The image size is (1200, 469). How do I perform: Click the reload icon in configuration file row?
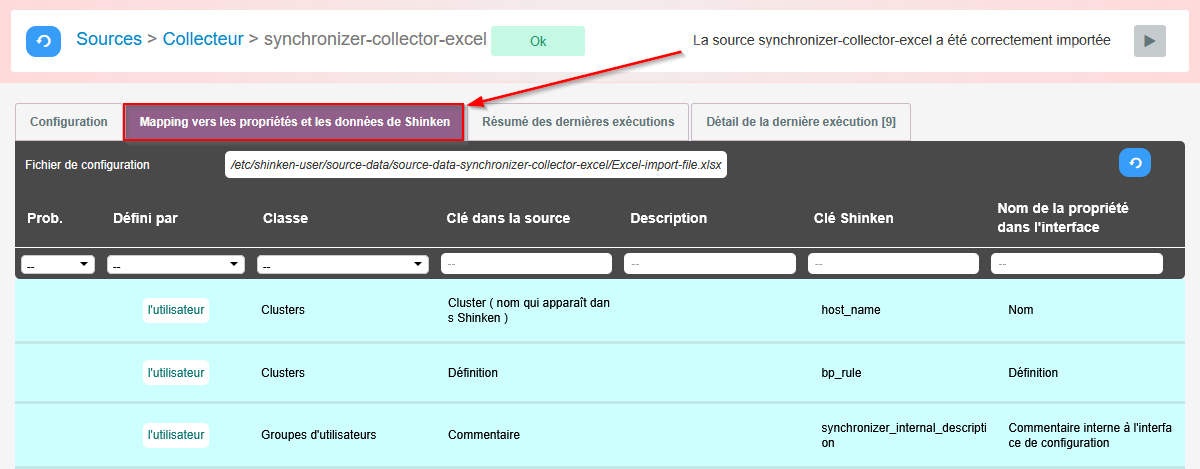point(1134,163)
